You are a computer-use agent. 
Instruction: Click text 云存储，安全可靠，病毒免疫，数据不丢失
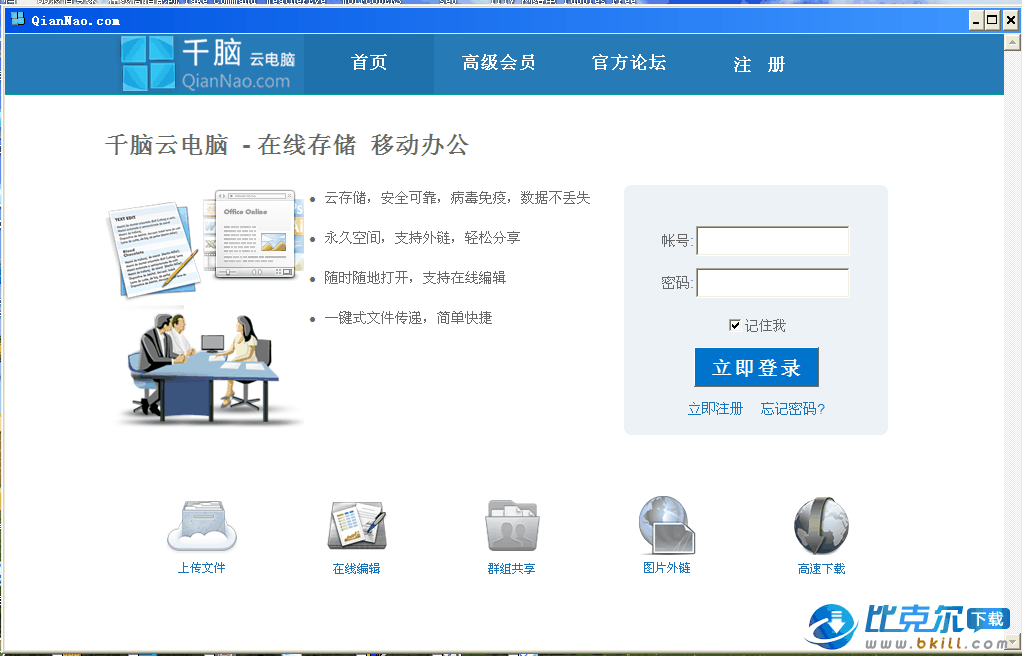coord(457,198)
